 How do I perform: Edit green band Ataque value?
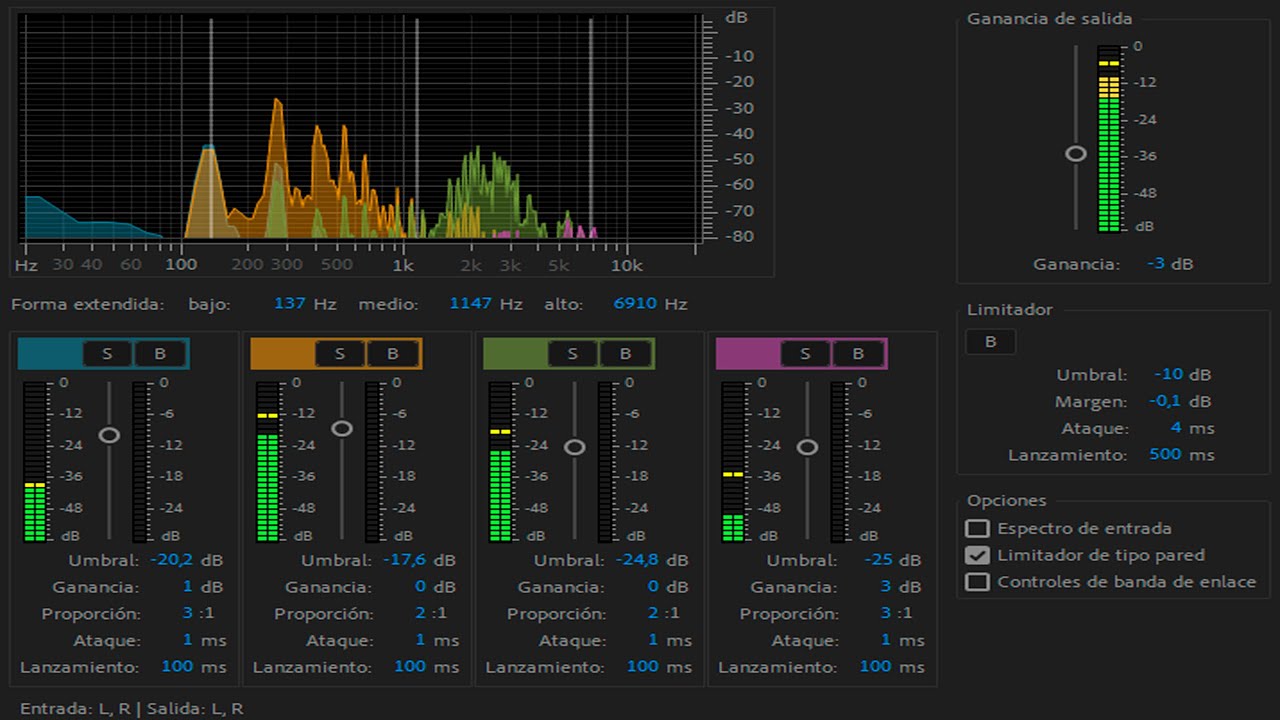click(653, 640)
